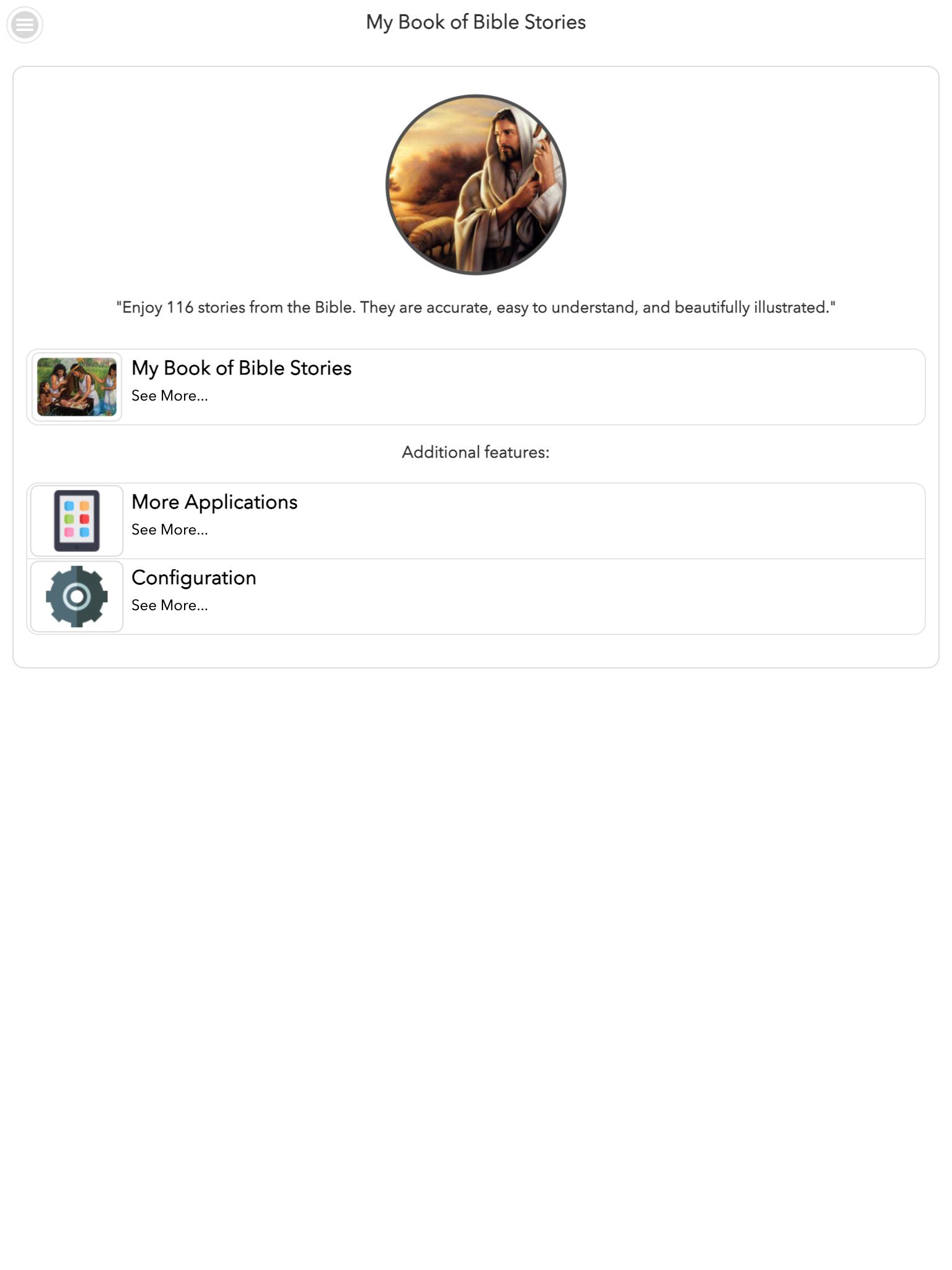The height and width of the screenshot is (1270, 952).
Task: Click See More under Bible Stories
Action: tap(170, 396)
